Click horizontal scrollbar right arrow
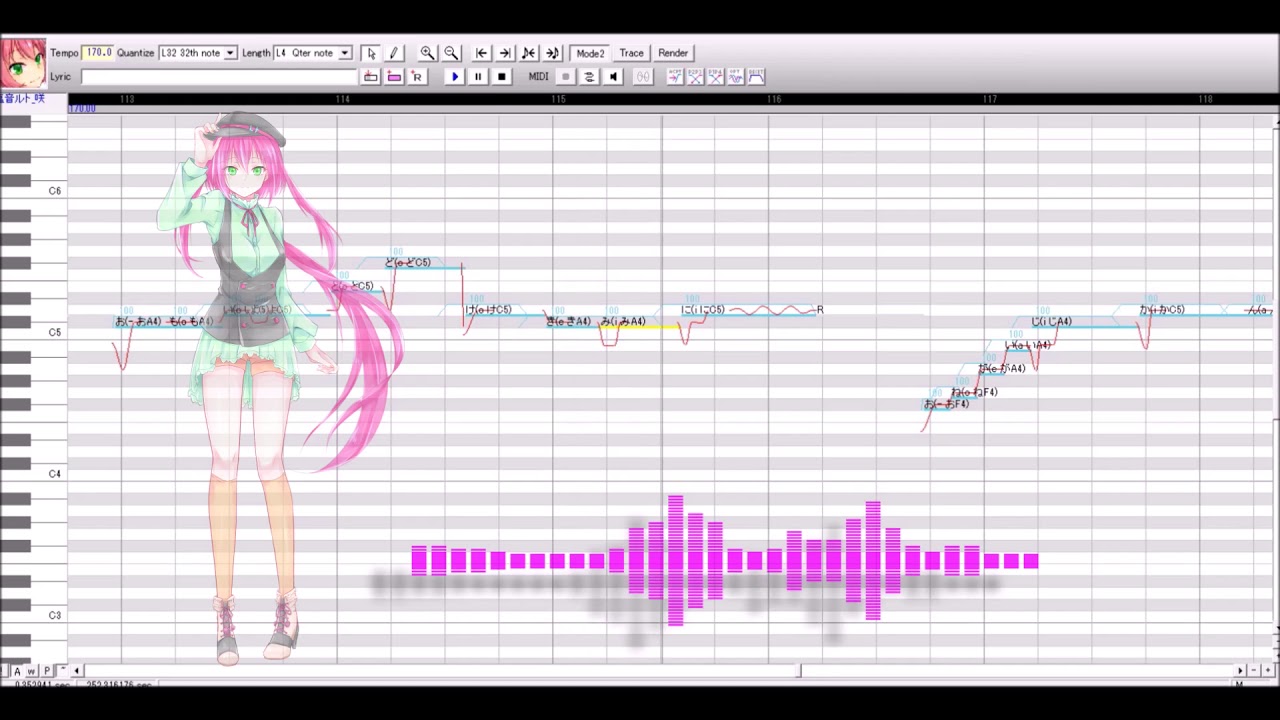 pyautogui.click(x=1241, y=671)
